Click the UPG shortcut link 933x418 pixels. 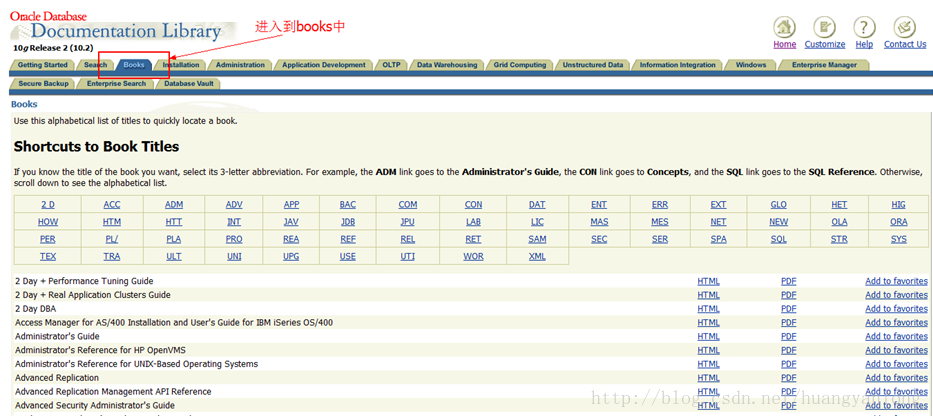coord(291,256)
